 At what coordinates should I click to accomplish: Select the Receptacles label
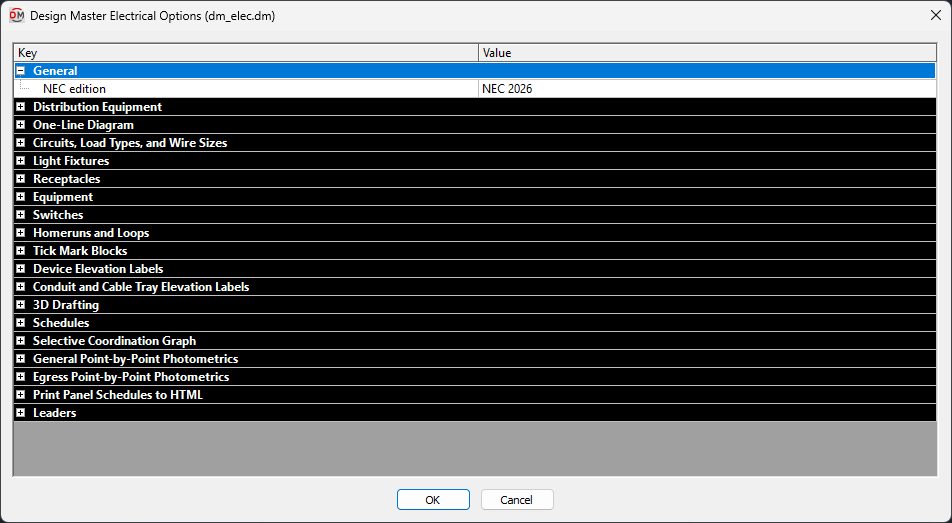(66, 179)
